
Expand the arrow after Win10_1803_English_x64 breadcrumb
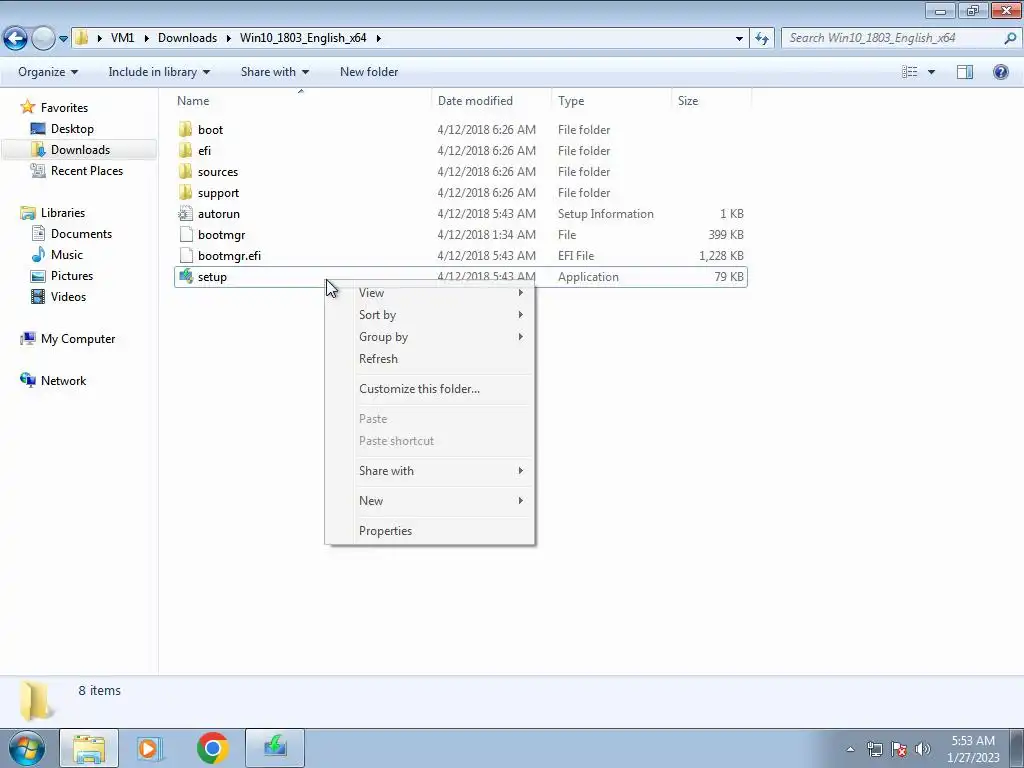[378, 38]
